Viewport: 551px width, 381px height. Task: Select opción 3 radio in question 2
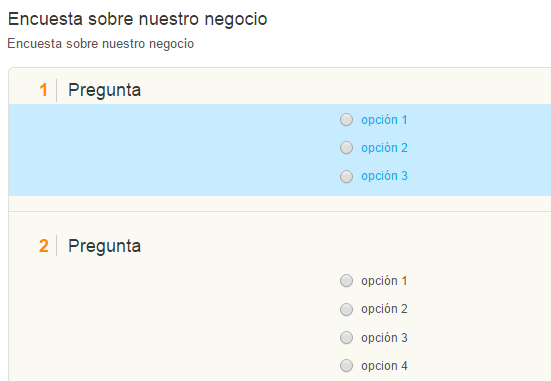(346, 337)
